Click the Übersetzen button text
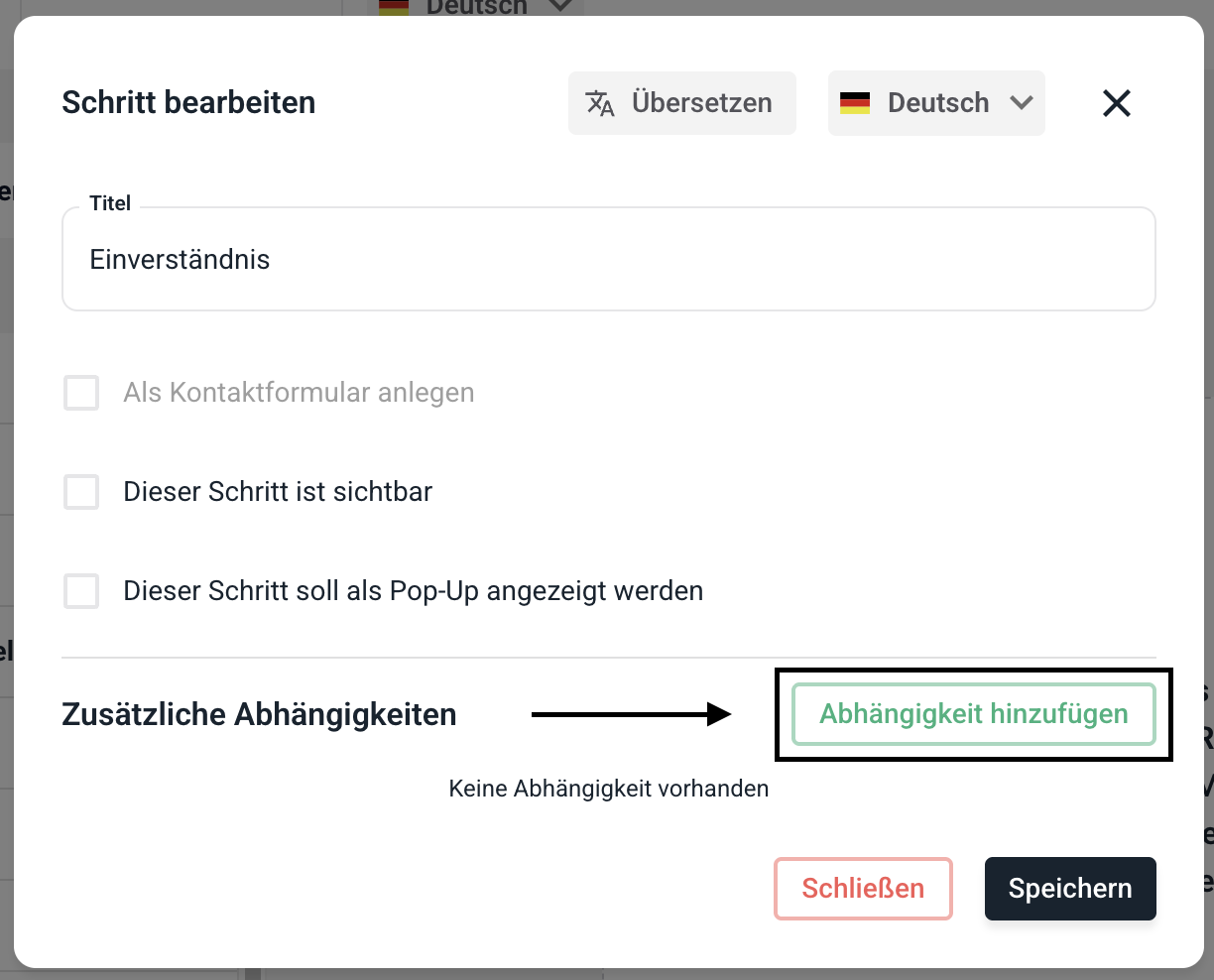This screenshot has width=1214, height=980. pos(701,103)
